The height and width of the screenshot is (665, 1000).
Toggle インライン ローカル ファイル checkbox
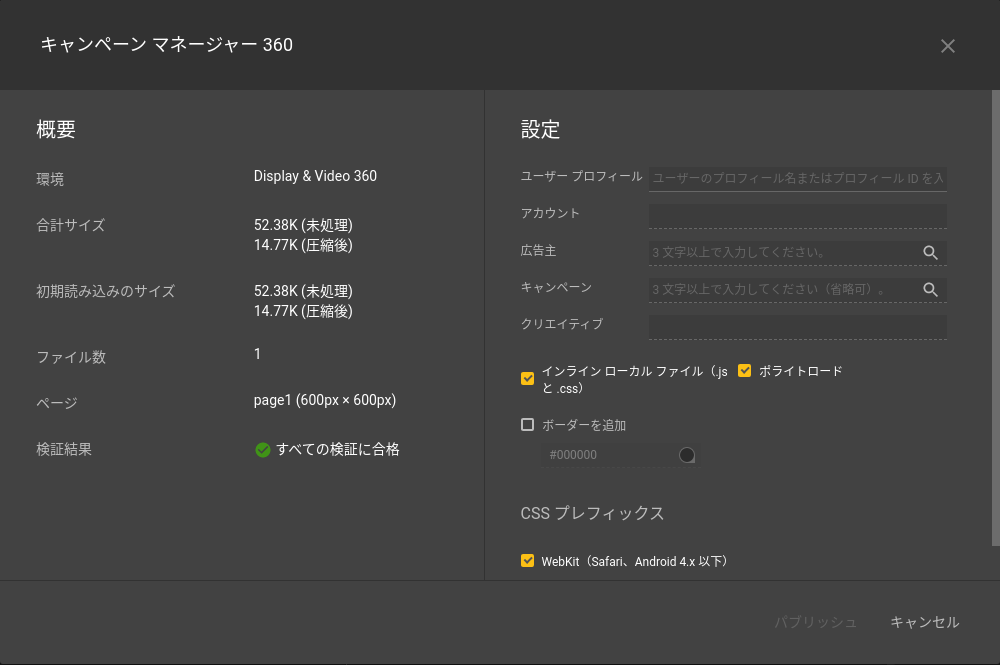(527, 379)
